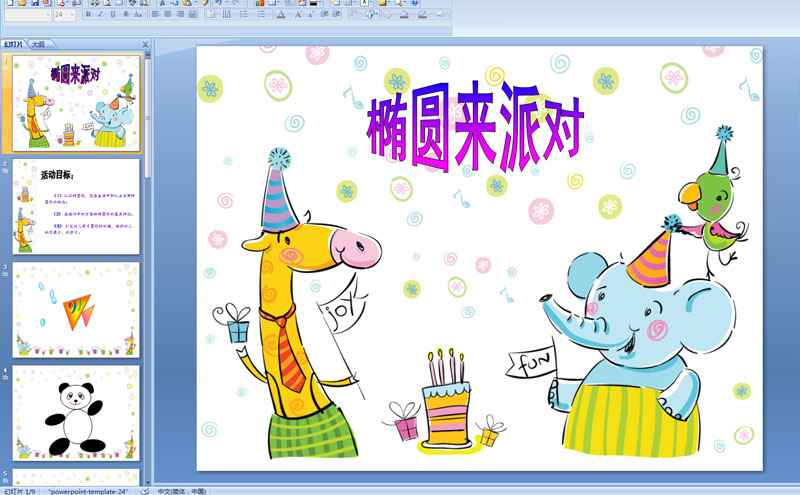800x495 pixels.
Task: Decrease the font size
Action: click(311, 14)
